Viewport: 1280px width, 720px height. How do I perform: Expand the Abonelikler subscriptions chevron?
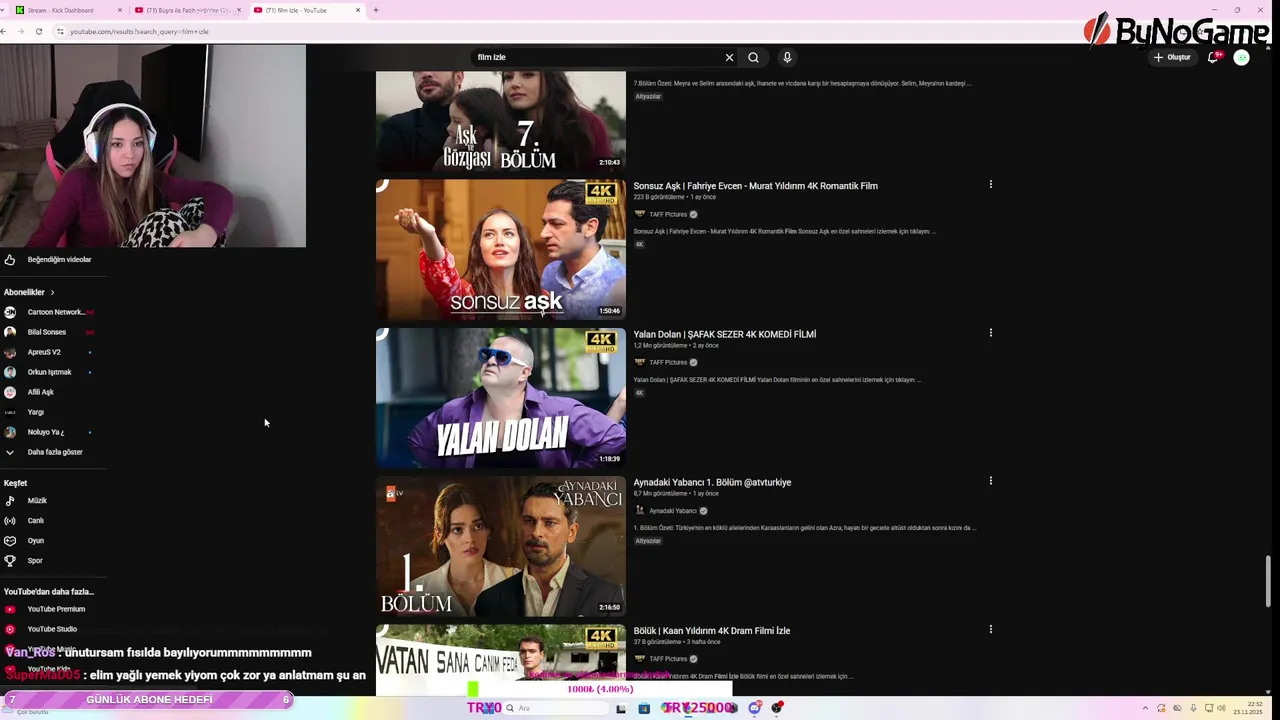[x=52, y=292]
